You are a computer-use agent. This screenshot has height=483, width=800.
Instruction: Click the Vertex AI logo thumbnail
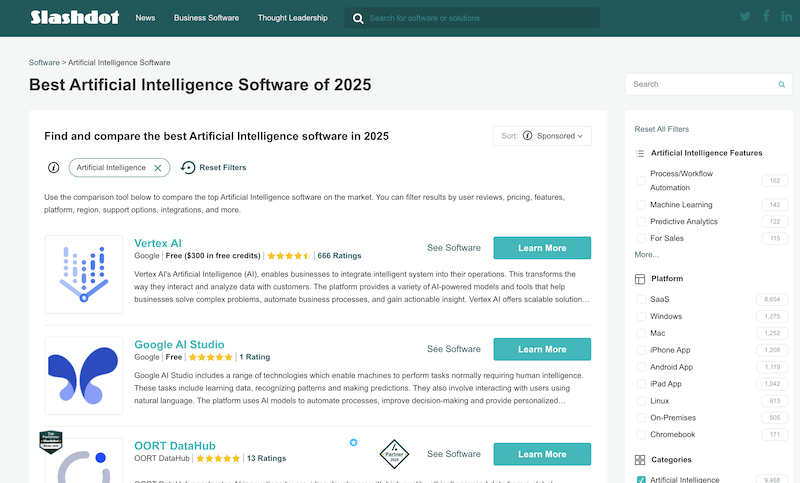click(x=84, y=274)
